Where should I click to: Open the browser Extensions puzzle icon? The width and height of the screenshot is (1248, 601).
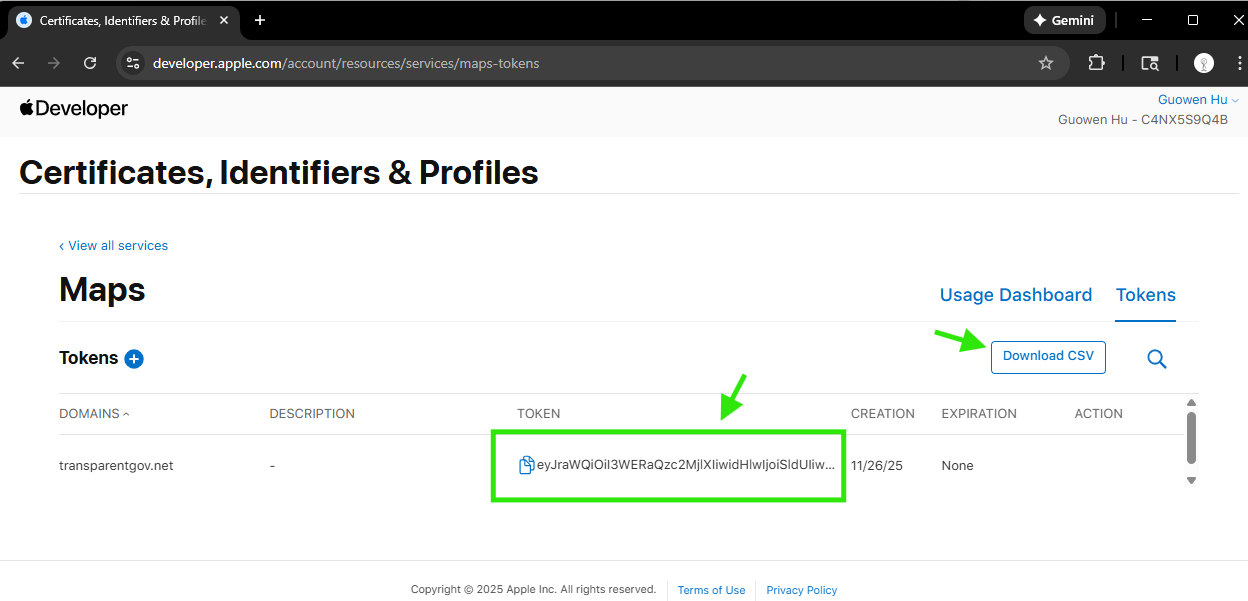click(1096, 63)
